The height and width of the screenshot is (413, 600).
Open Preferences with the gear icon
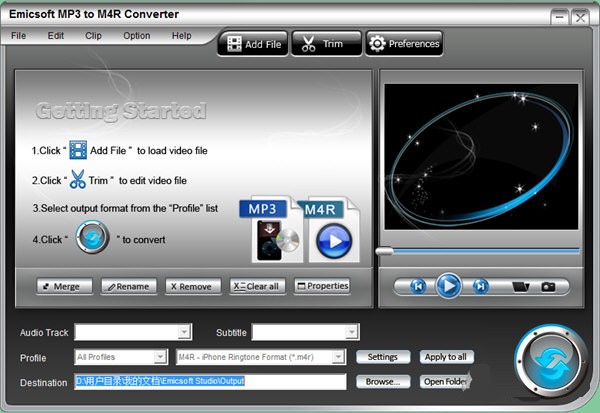coord(404,44)
